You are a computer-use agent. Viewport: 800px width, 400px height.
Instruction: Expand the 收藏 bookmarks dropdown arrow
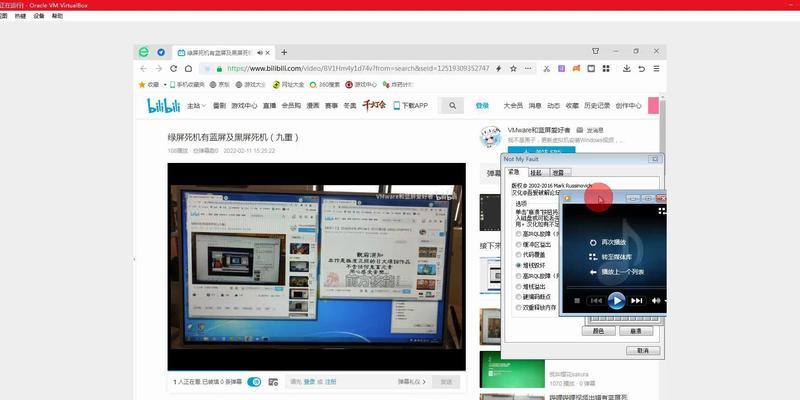(x=165, y=85)
